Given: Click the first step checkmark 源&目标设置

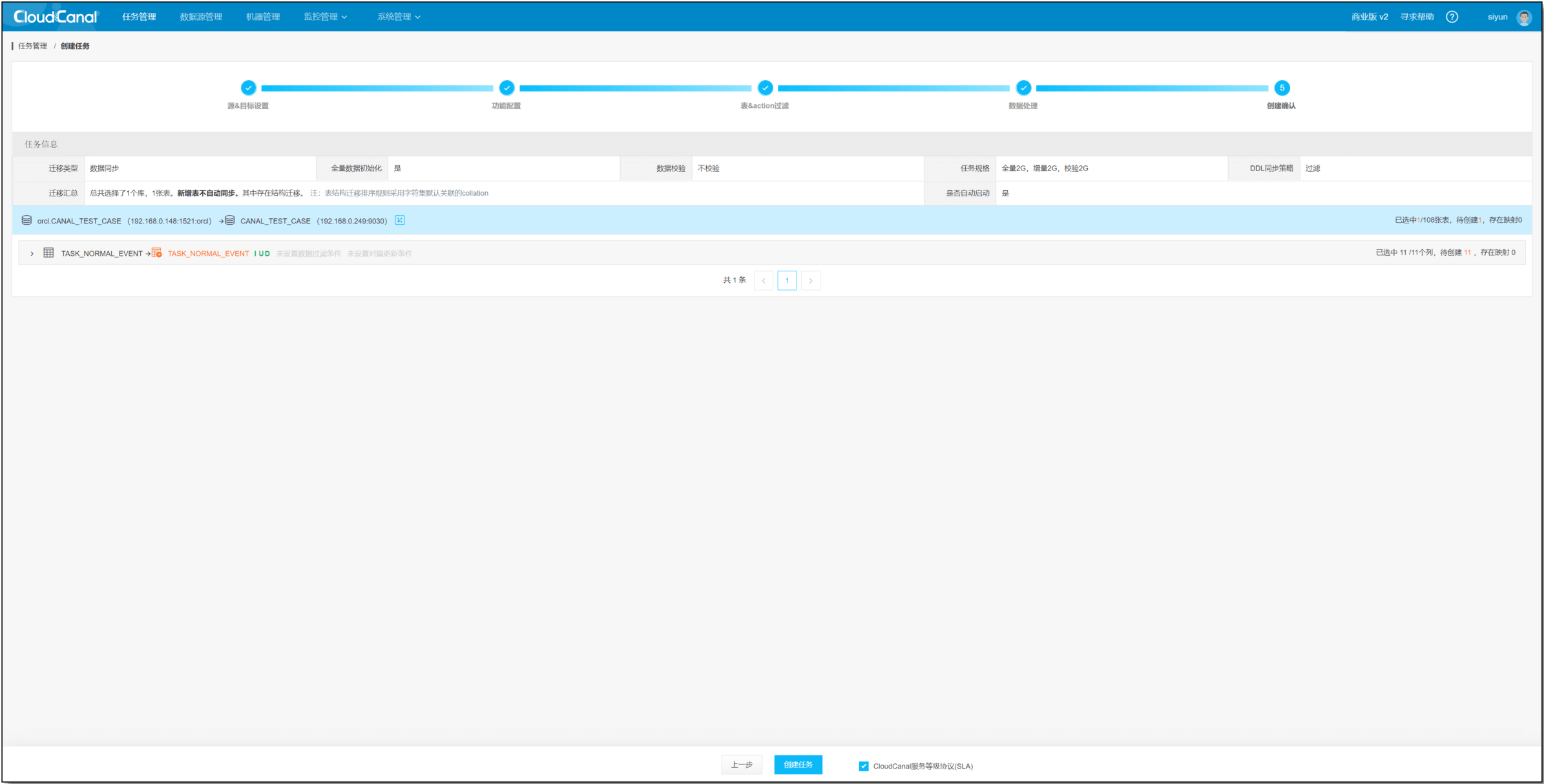Looking at the screenshot, I should (248, 88).
